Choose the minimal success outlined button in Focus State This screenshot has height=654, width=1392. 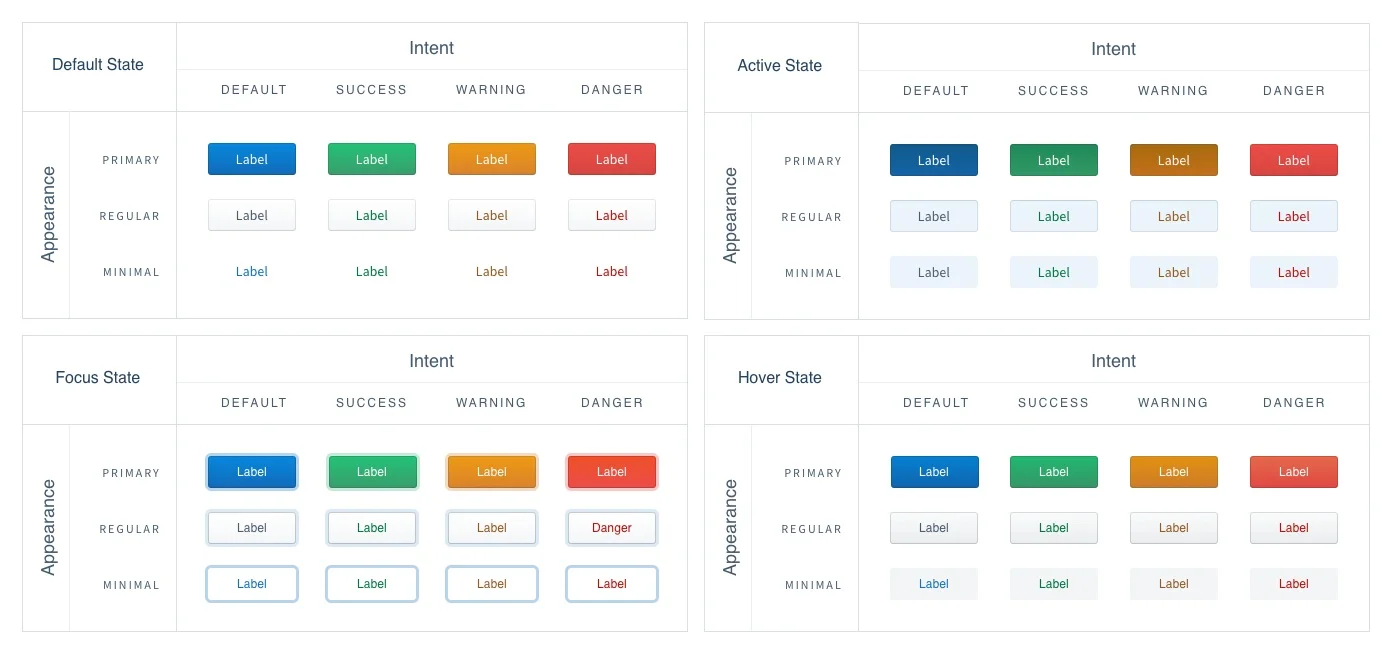(x=372, y=584)
